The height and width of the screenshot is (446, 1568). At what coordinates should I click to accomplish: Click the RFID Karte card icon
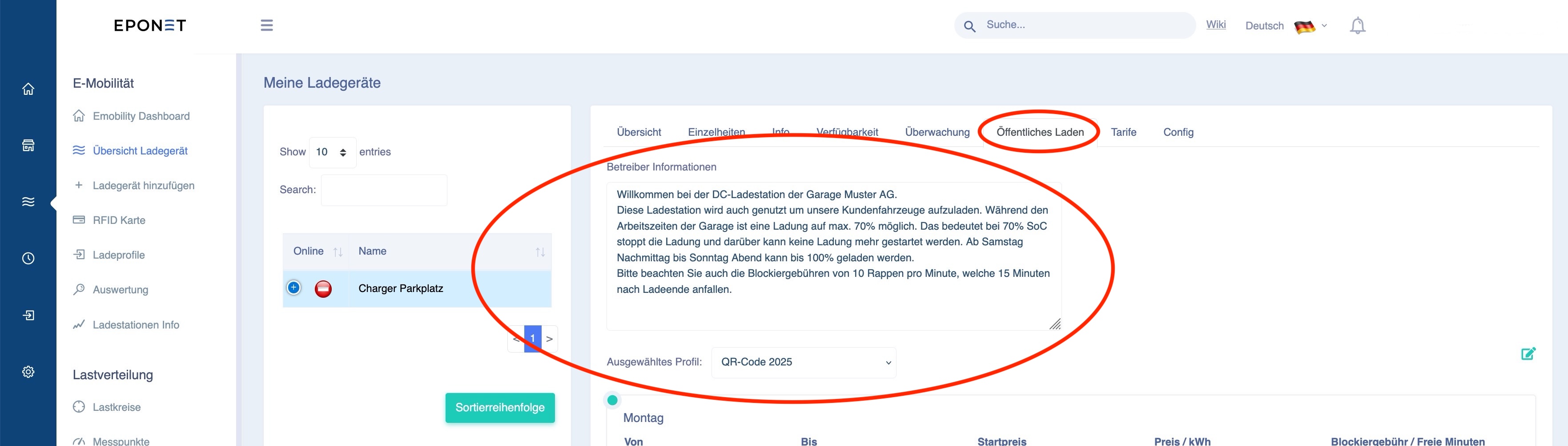[x=79, y=219]
